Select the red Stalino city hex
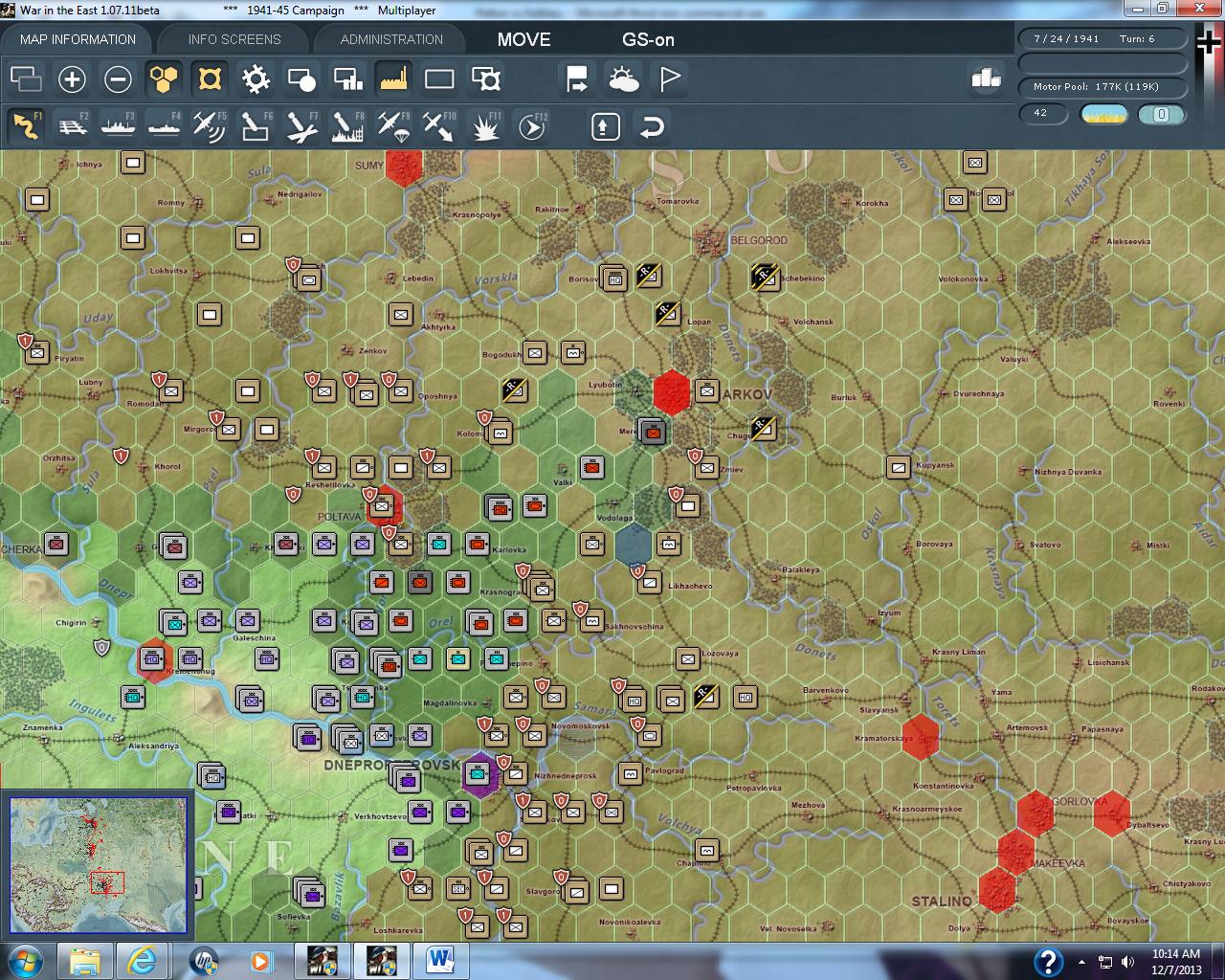Image resolution: width=1225 pixels, height=980 pixels. click(x=997, y=890)
